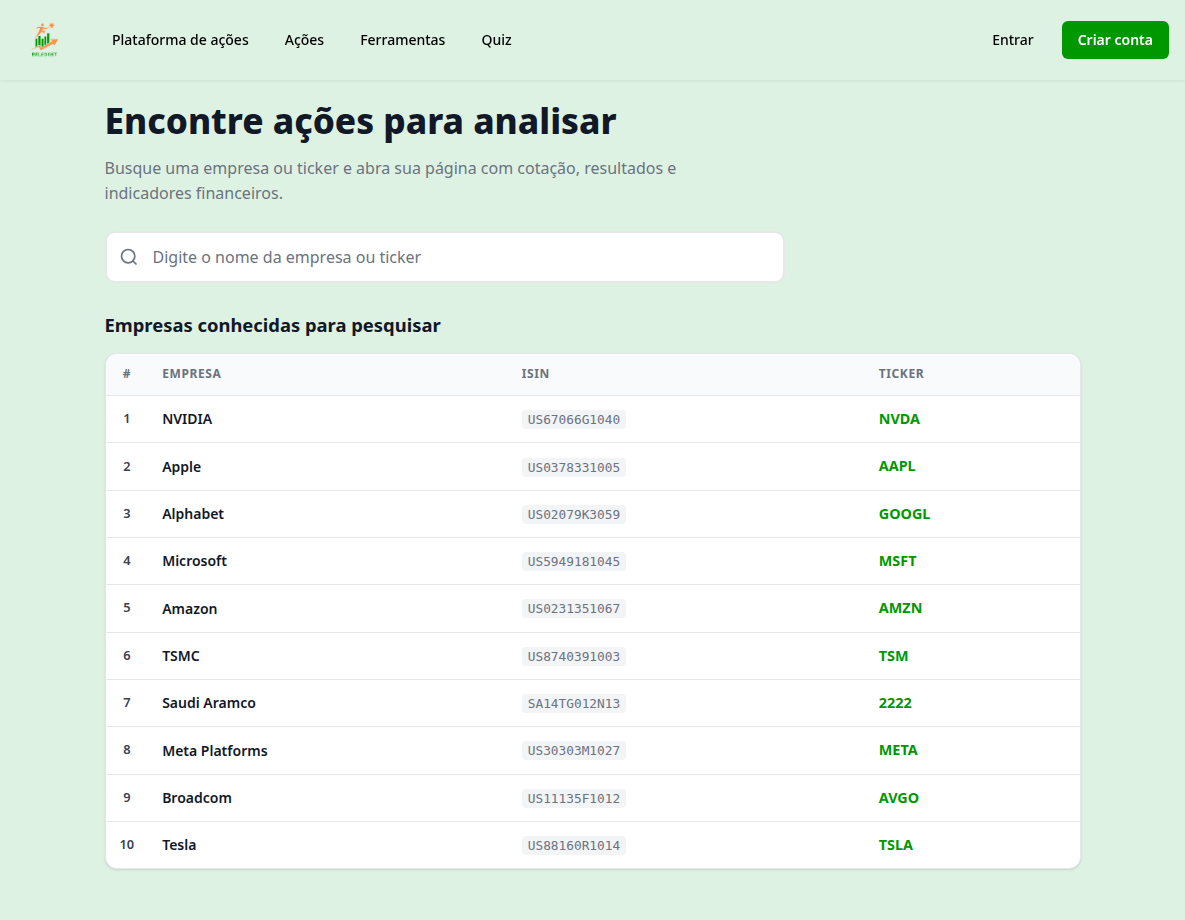Click the # column header
The width and height of the screenshot is (1185, 920).
coord(126,373)
